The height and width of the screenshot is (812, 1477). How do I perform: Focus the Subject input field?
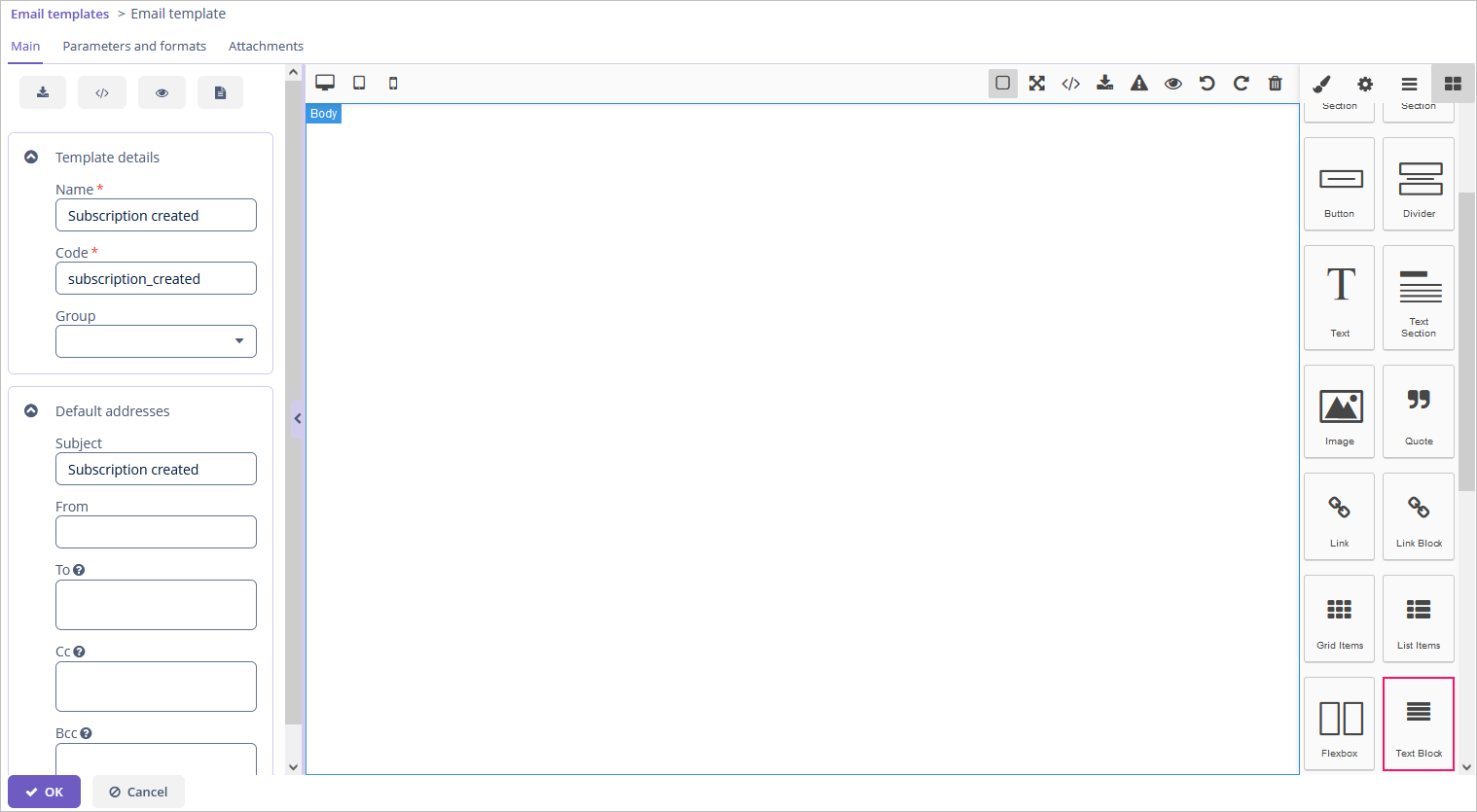click(156, 469)
